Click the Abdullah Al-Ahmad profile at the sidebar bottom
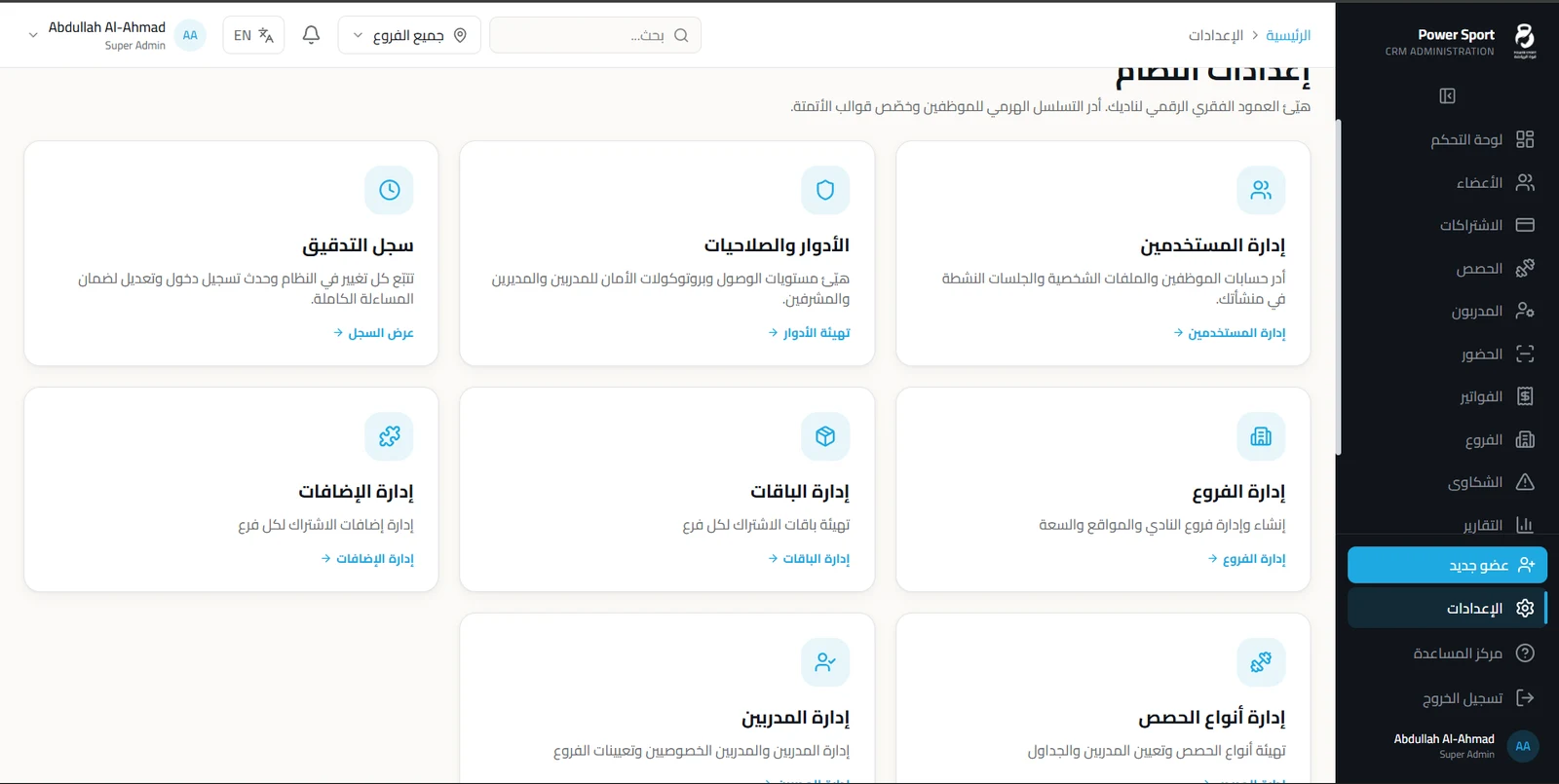Screen dimensions: 1559x784 [1465, 746]
